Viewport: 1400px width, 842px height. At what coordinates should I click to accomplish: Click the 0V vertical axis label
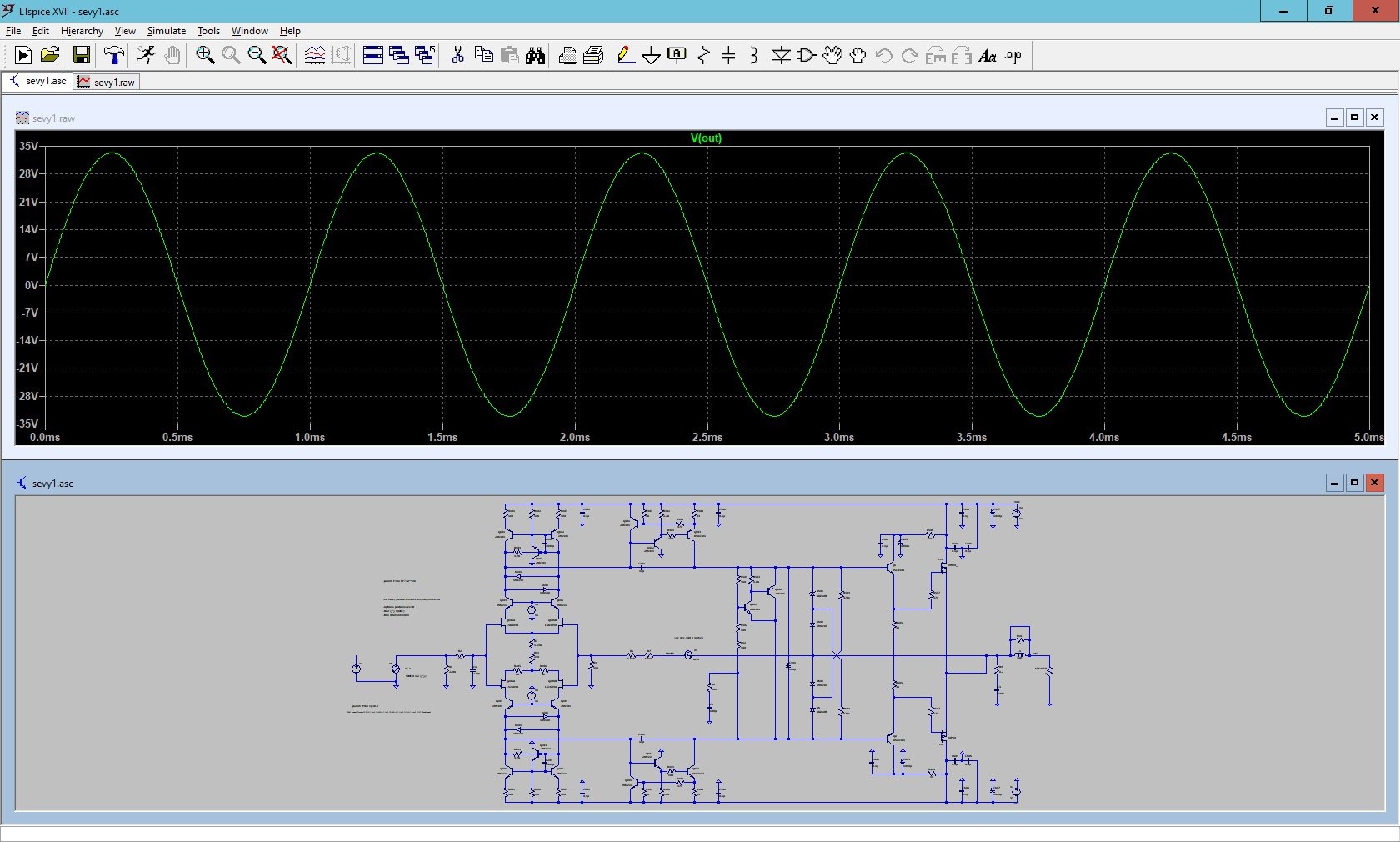click(32, 285)
